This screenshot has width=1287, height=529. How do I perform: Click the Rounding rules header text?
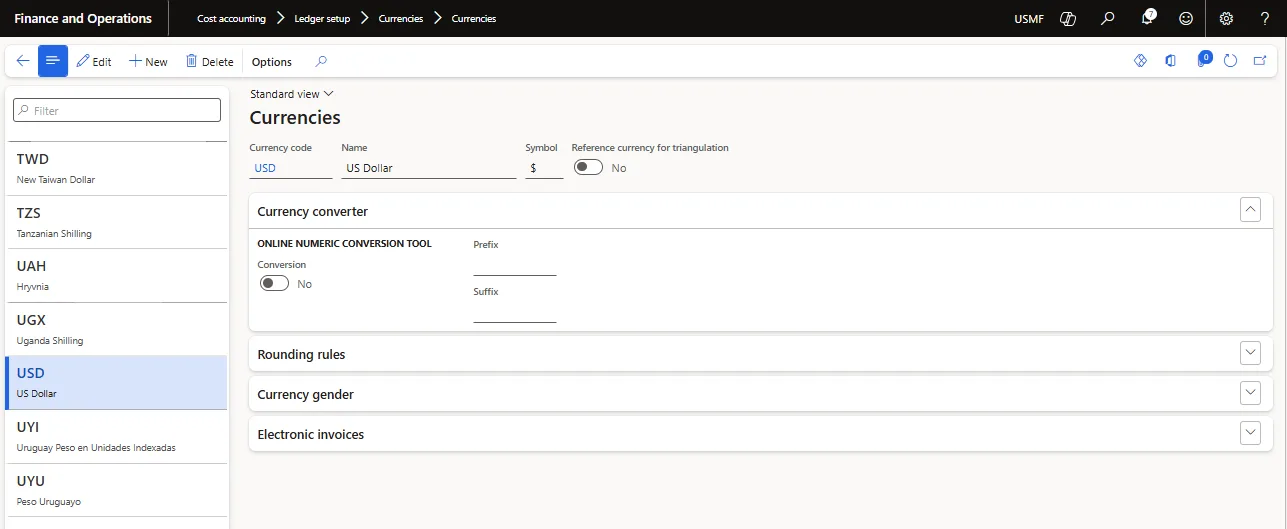point(301,354)
